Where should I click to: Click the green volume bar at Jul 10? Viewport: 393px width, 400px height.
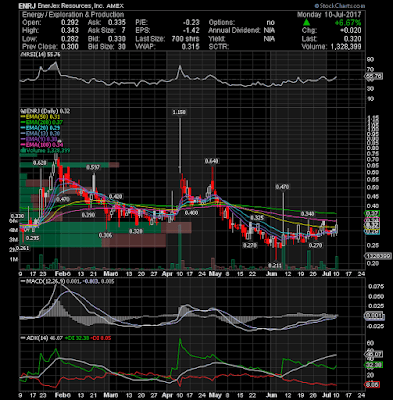(337, 262)
